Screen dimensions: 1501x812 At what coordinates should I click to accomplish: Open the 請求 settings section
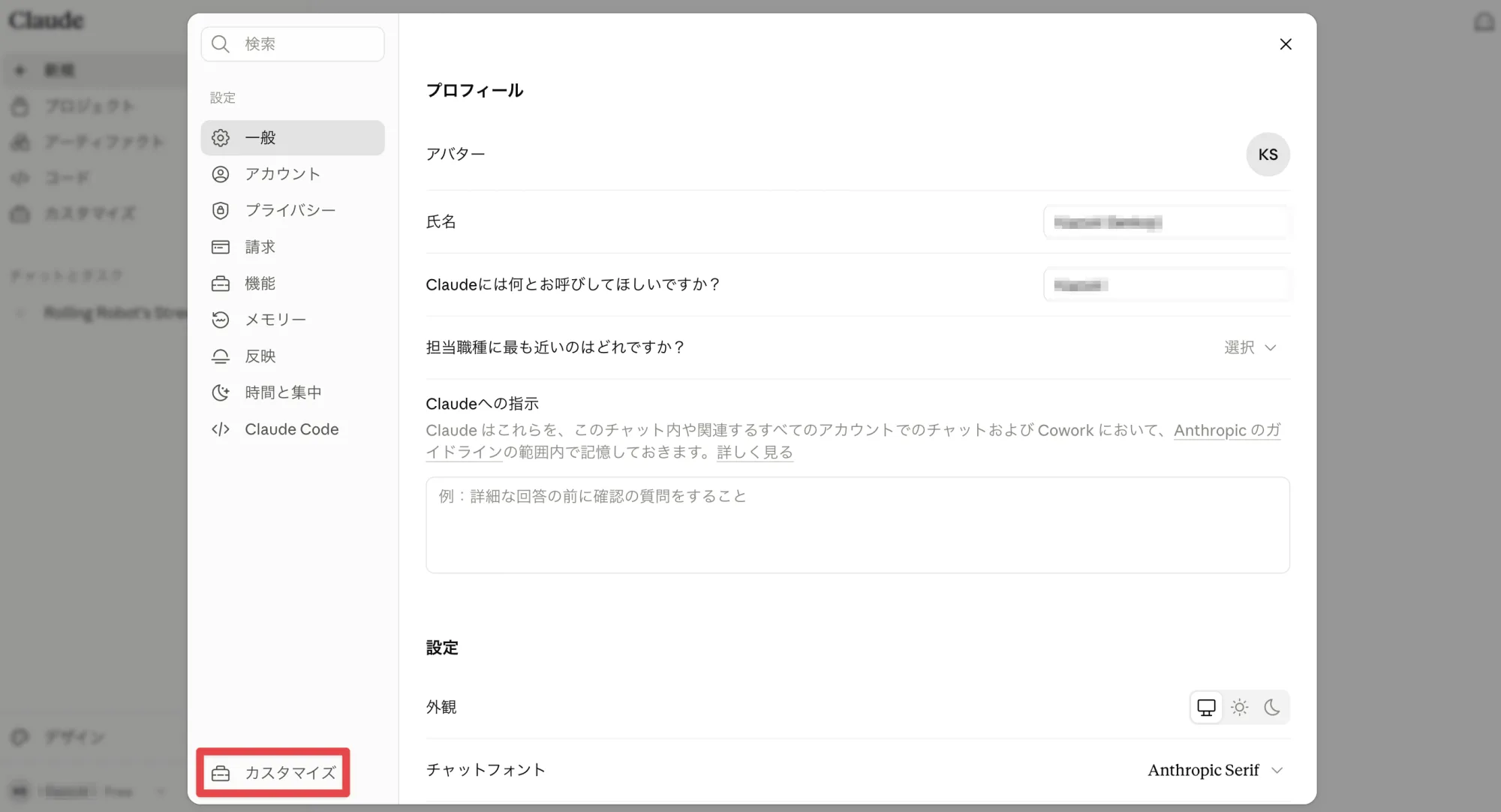tap(293, 247)
